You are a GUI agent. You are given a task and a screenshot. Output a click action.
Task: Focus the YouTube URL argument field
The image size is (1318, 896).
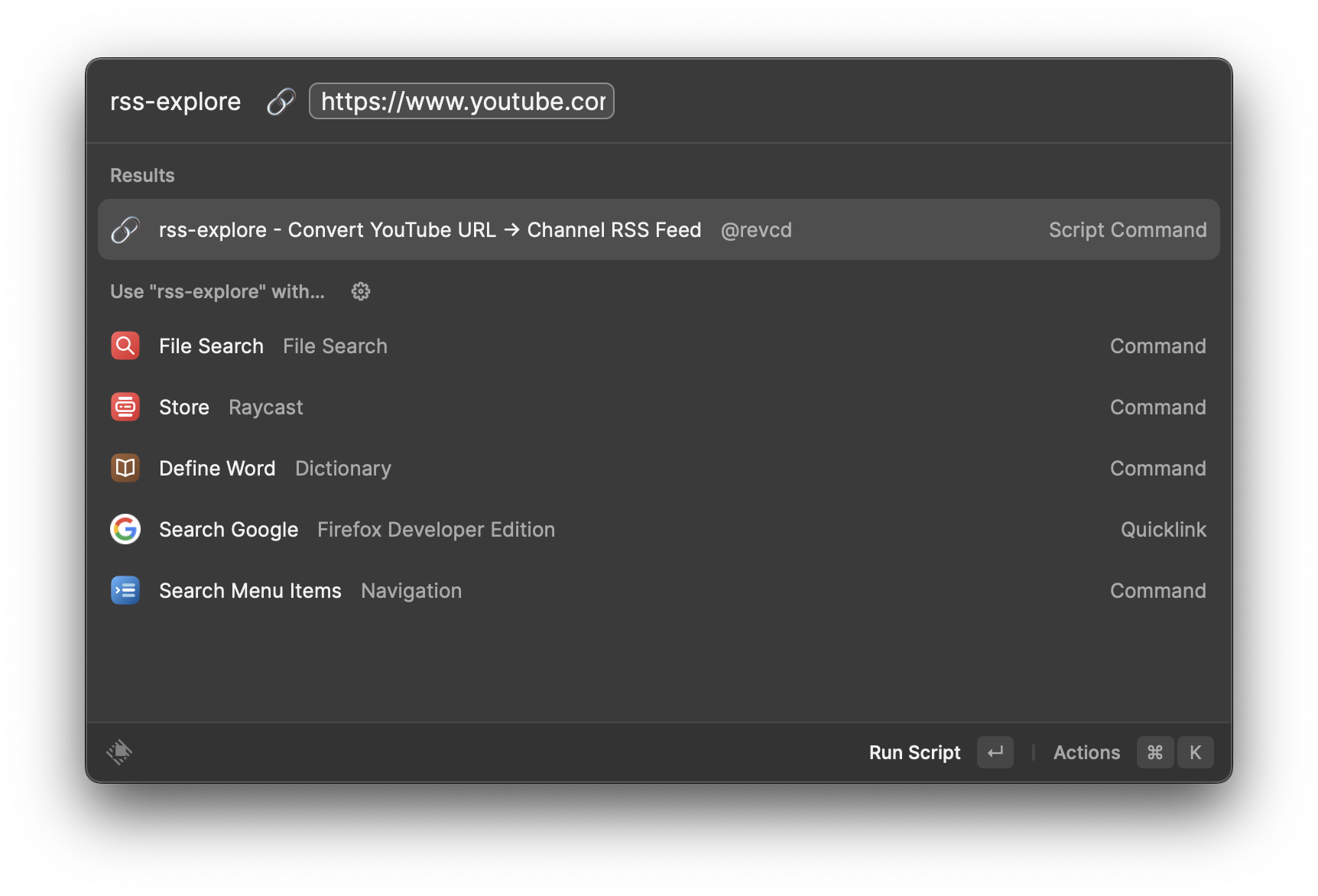[462, 101]
